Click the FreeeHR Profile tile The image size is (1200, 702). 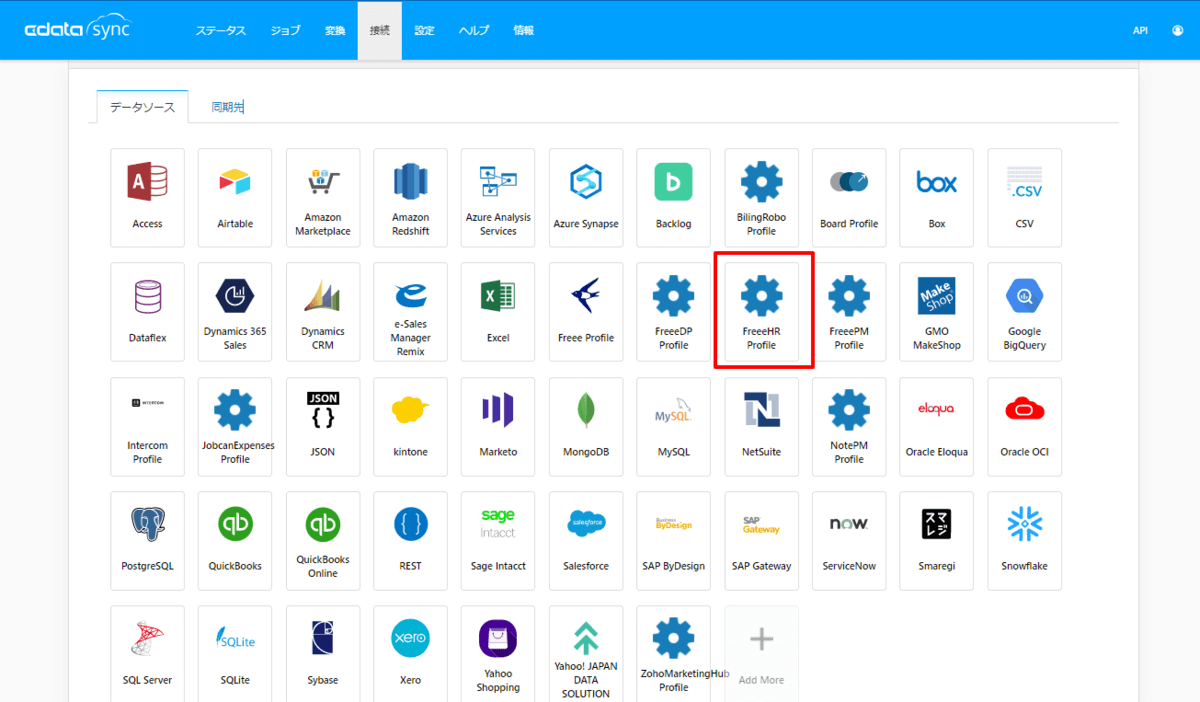[761, 312]
